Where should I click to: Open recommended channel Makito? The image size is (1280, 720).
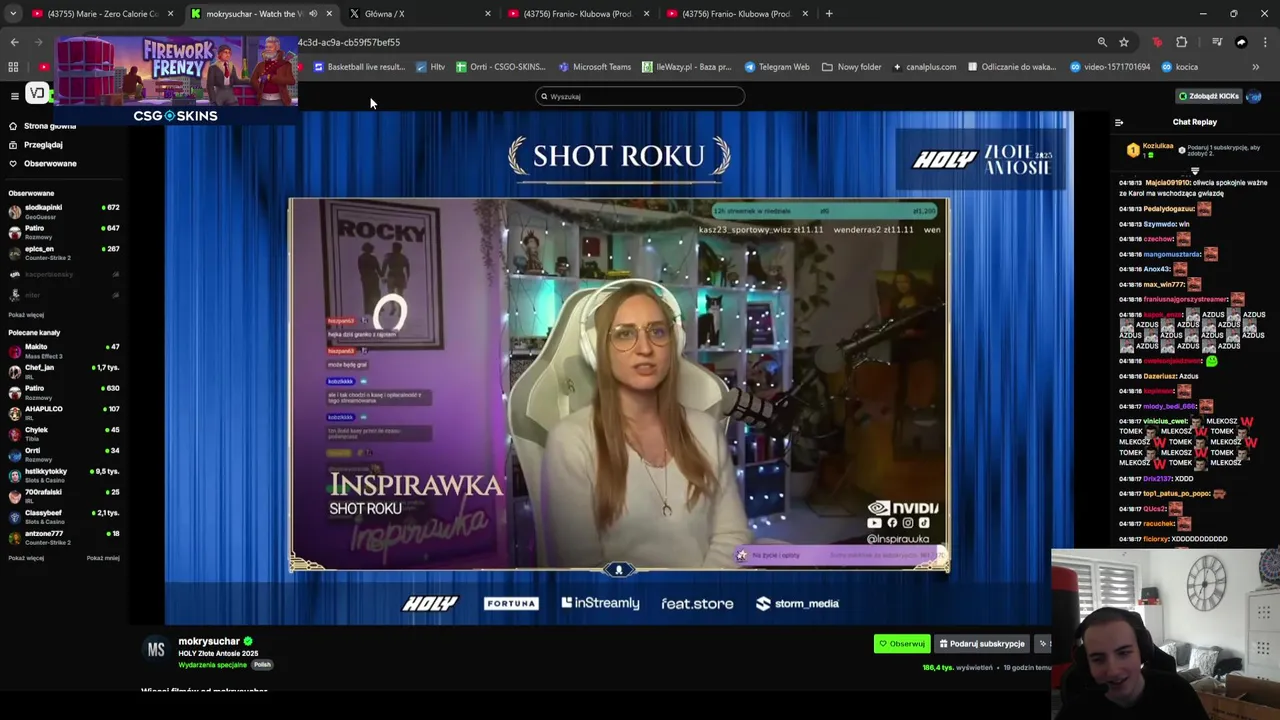tap(64, 351)
